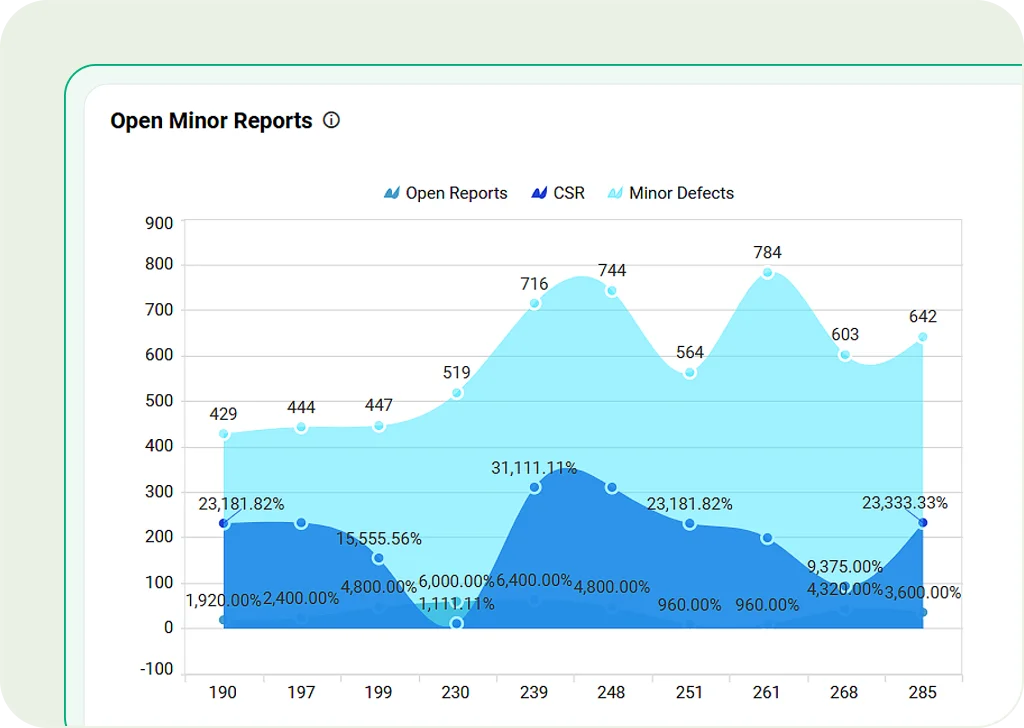Image resolution: width=1024 pixels, height=728 pixels.
Task: Click the Open Reports legend area icon
Action: (392, 193)
